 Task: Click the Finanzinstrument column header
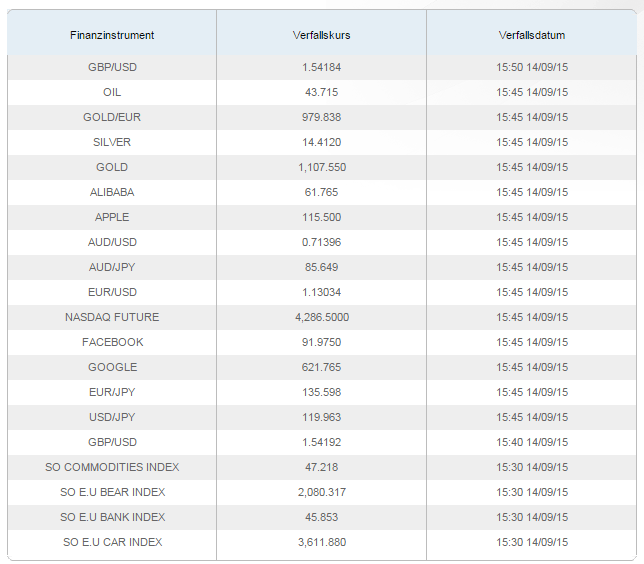[x=112, y=35]
